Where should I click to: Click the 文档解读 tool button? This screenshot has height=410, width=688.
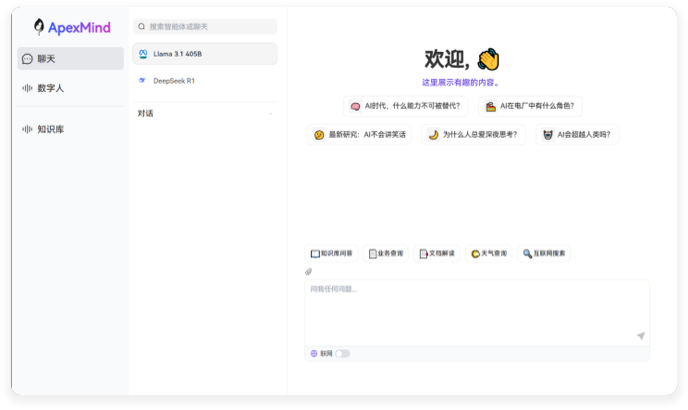(437, 254)
